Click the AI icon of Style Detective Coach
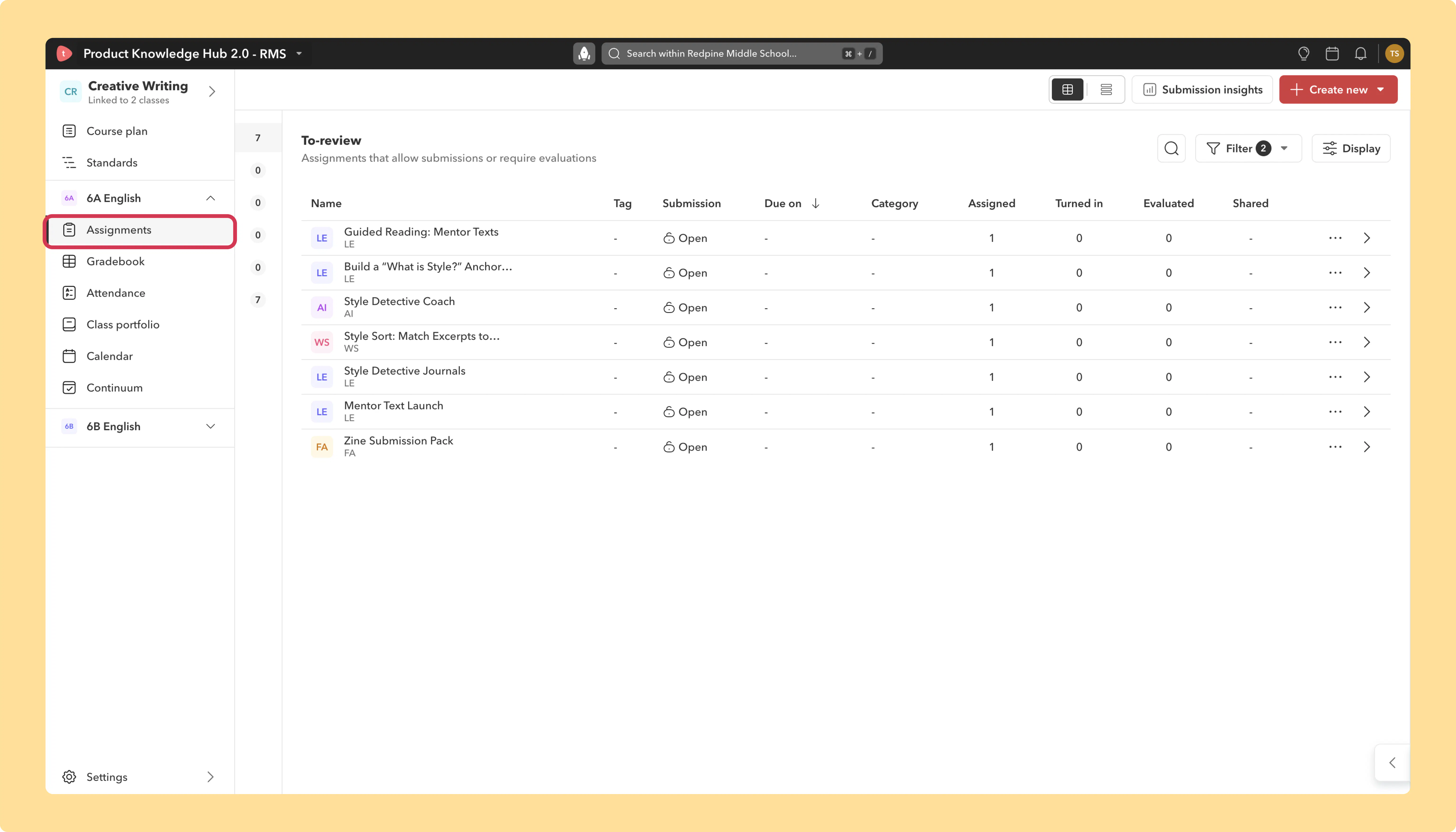 (322, 307)
